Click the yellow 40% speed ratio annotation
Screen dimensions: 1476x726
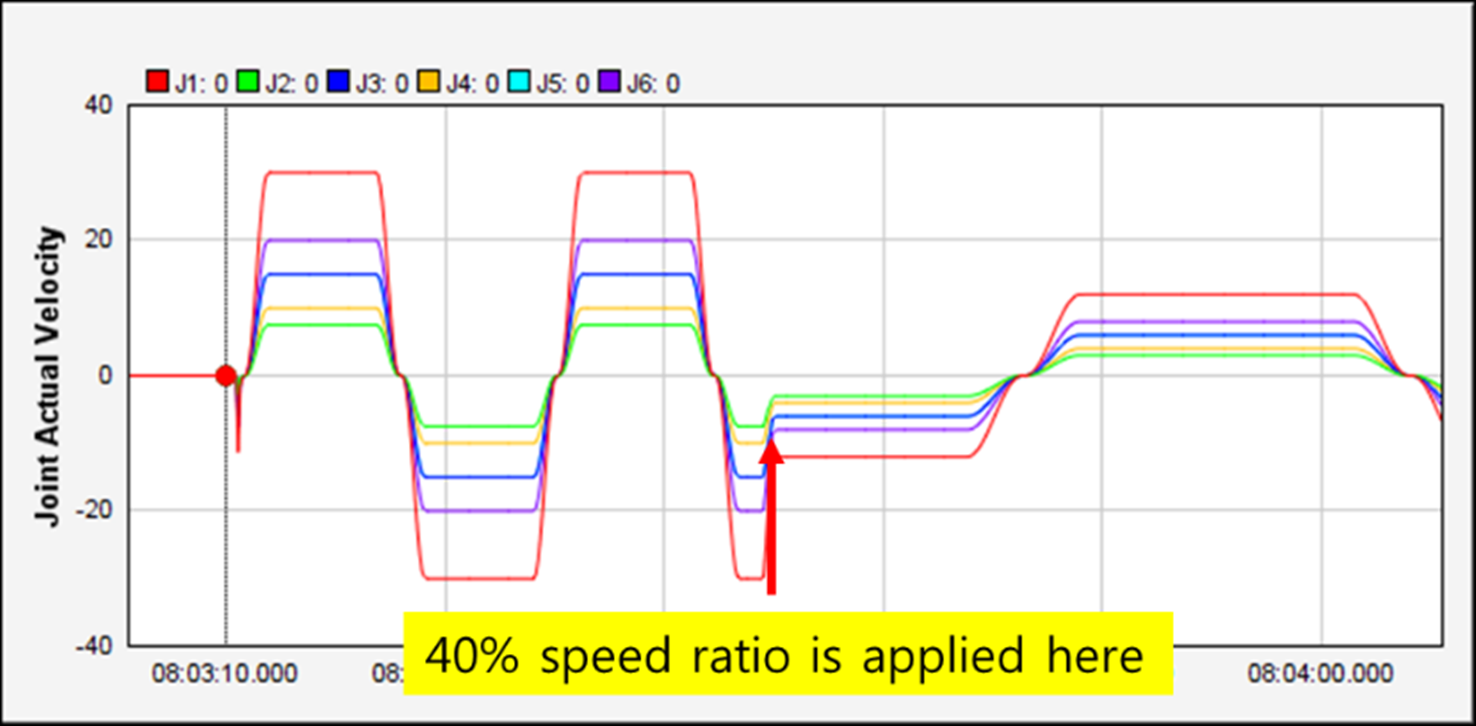787,654
